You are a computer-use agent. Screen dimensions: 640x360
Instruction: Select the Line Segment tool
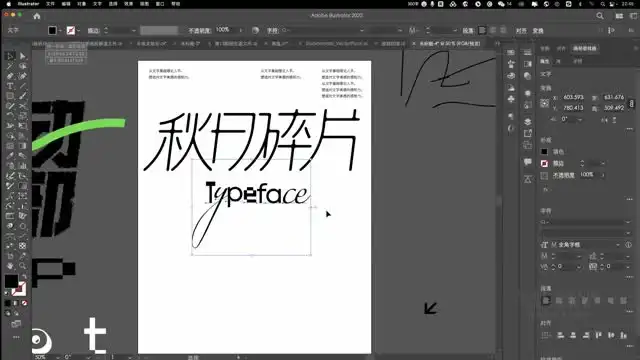(22, 86)
